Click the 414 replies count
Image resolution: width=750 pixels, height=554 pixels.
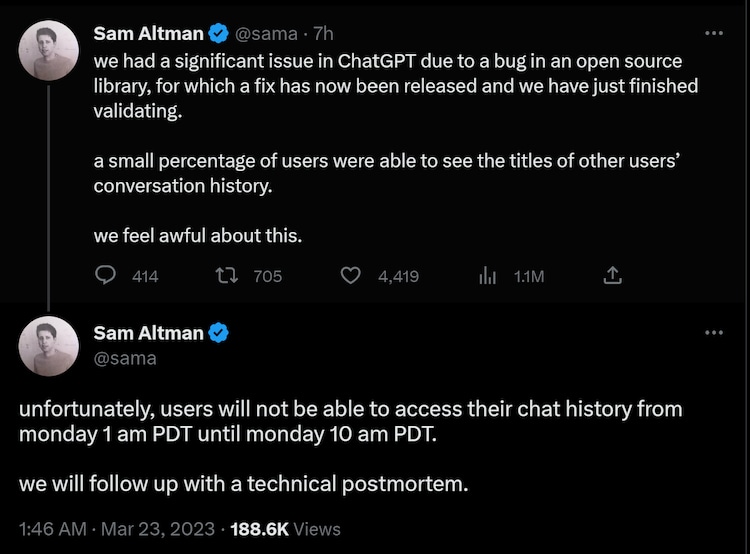145,276
